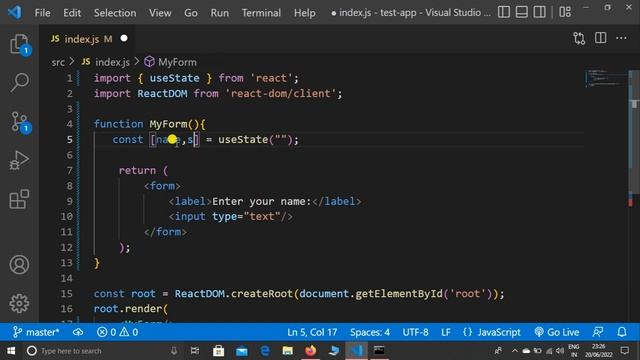The width and height of the screenshot is (640, 360).
Task: Open Edge browser from taskbar
Action: click(x=264, y=351)
